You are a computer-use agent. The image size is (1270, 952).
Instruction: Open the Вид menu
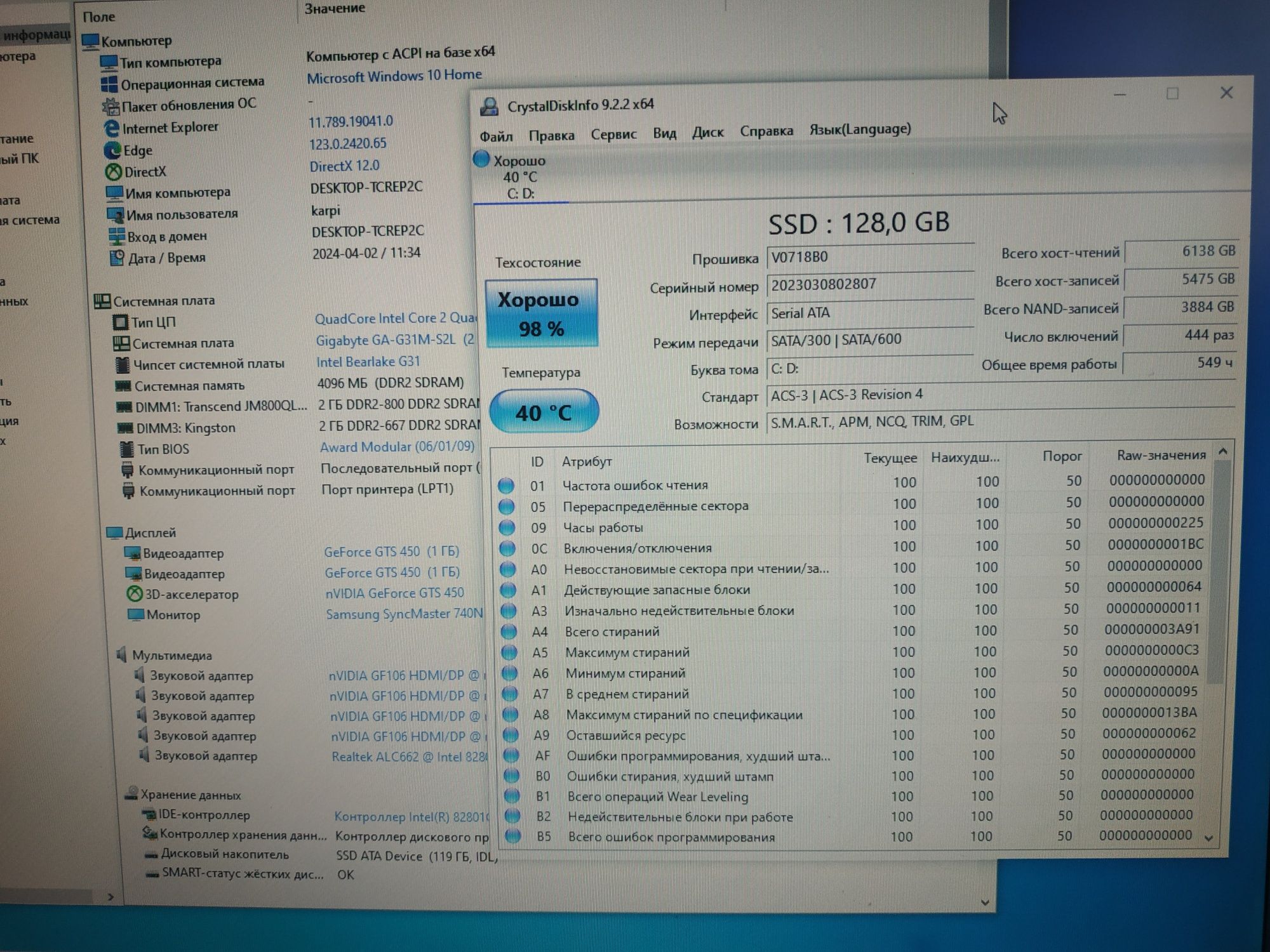coord(664,133)
